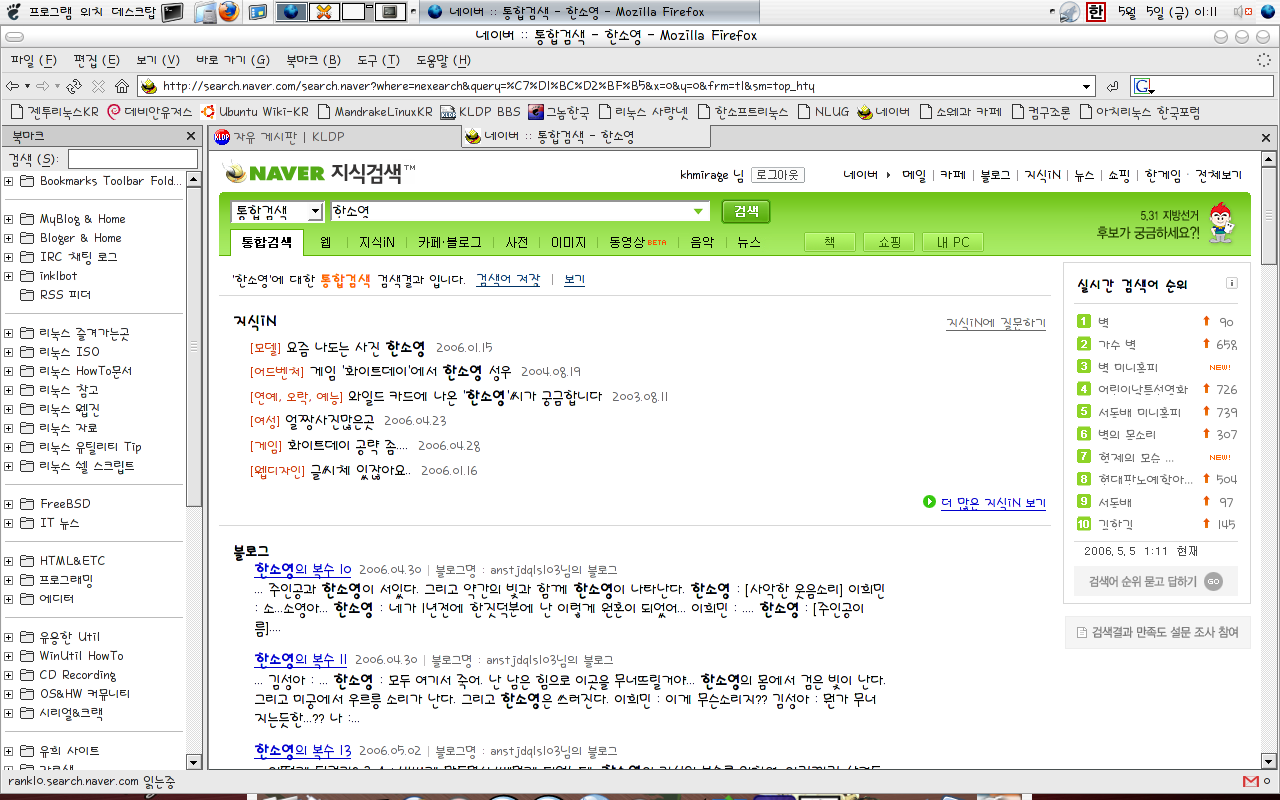This screenshot has height=800, width=1280.
Task: Click the green 검색 button
Action: tap(746, 212)
